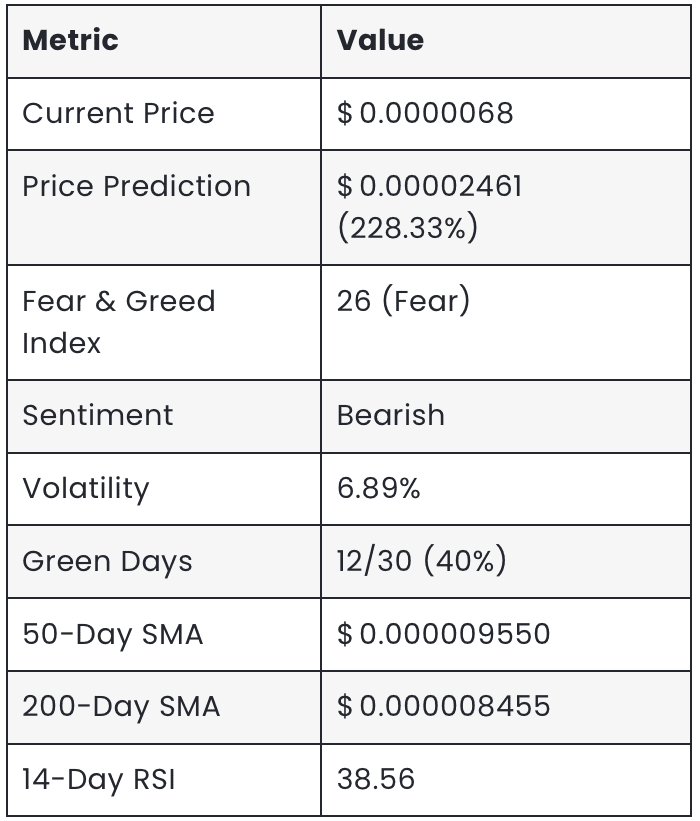Screen dimensions: 700x821
Task: Click the $ 0.00002461 prediction value
Action: [x=429, y=186]
